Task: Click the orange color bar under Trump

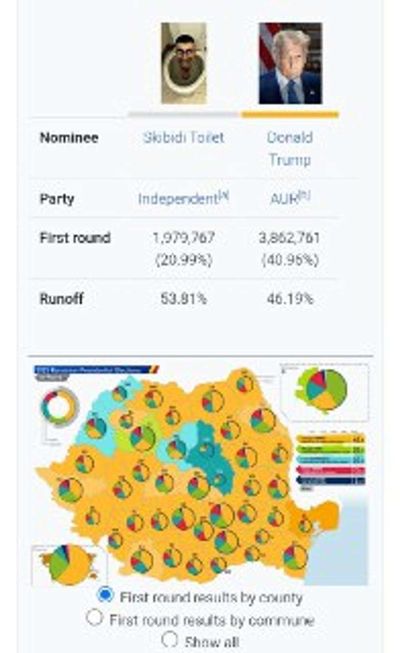Action: (290, 115)
